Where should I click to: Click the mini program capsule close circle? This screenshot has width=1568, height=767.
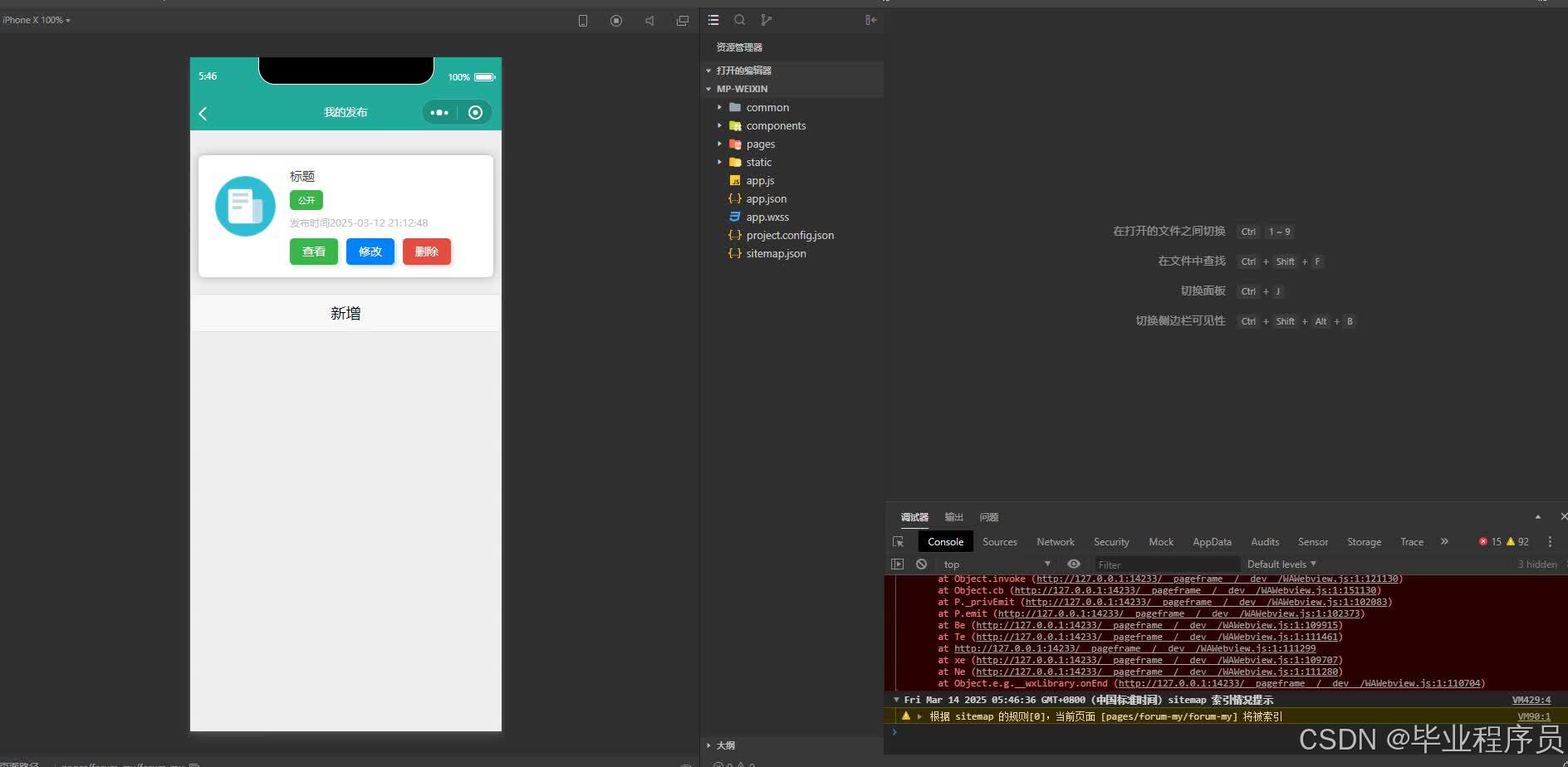click(x=475, y=112)
